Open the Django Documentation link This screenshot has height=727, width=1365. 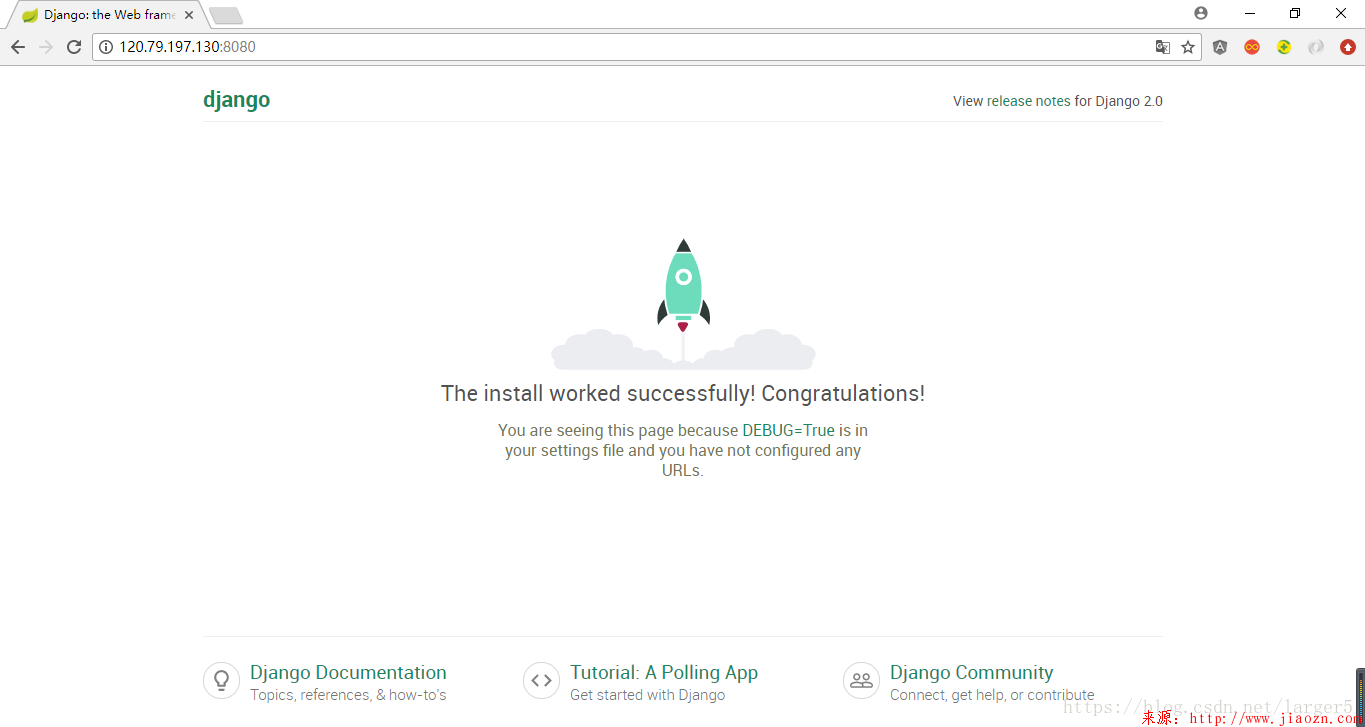(x=348, y=673)
